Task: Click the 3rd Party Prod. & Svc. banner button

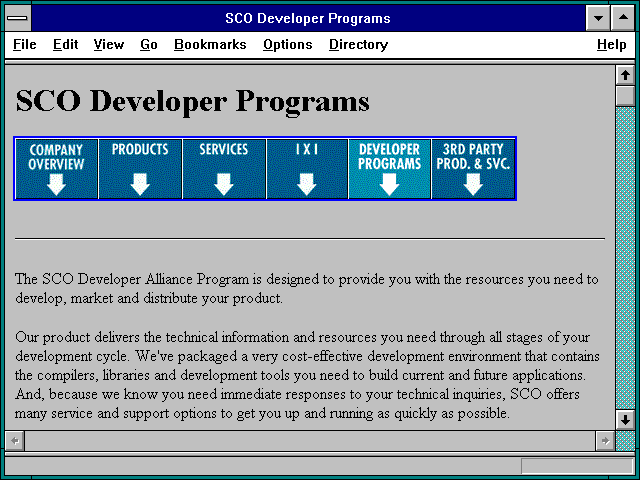Action: 473,169
